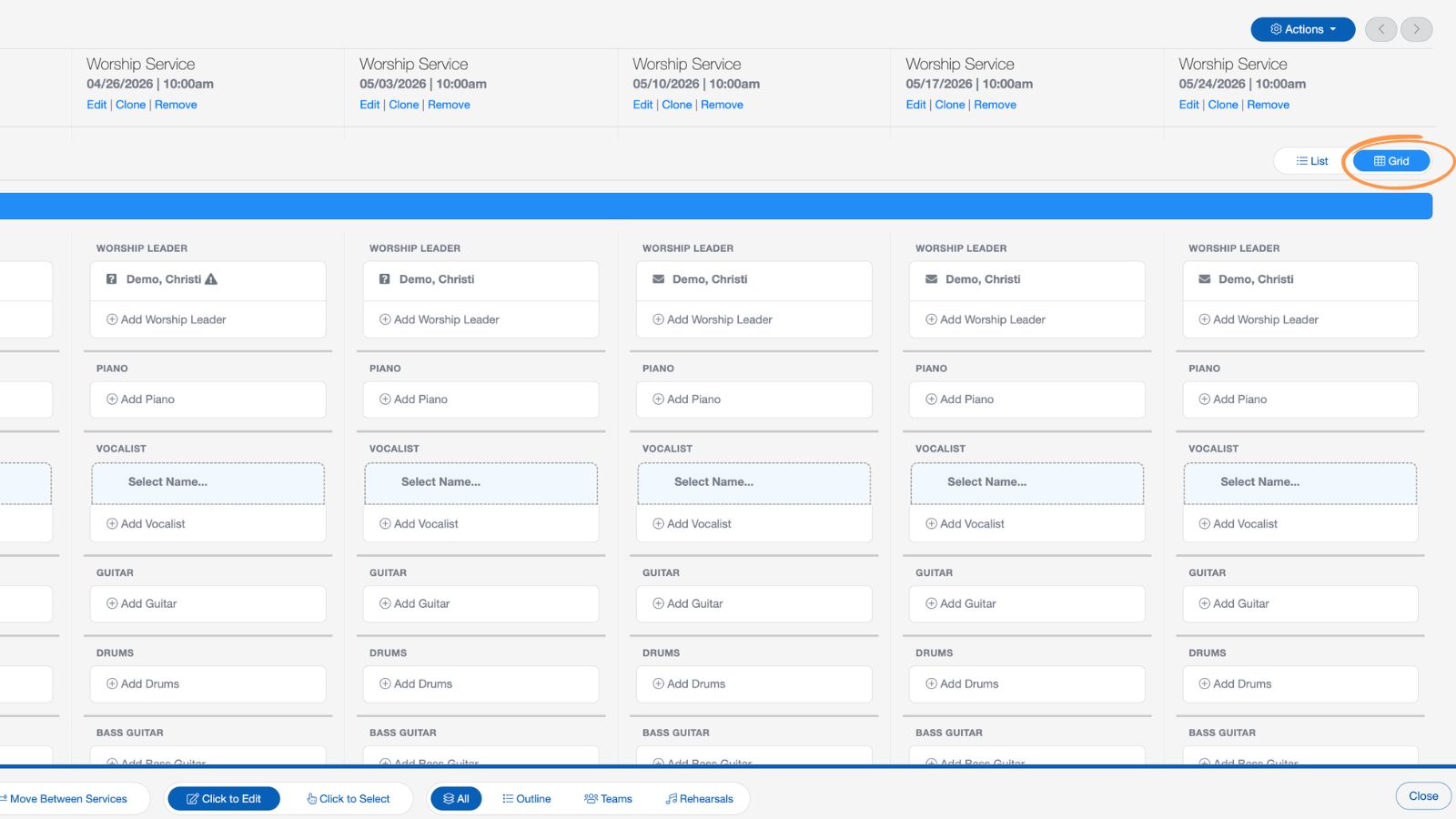Image resolution: width=1456 pixels, height=819 pixels.
Task: Enable Click to Select mode
Action: pyautogui.click(x=349, y=799)
